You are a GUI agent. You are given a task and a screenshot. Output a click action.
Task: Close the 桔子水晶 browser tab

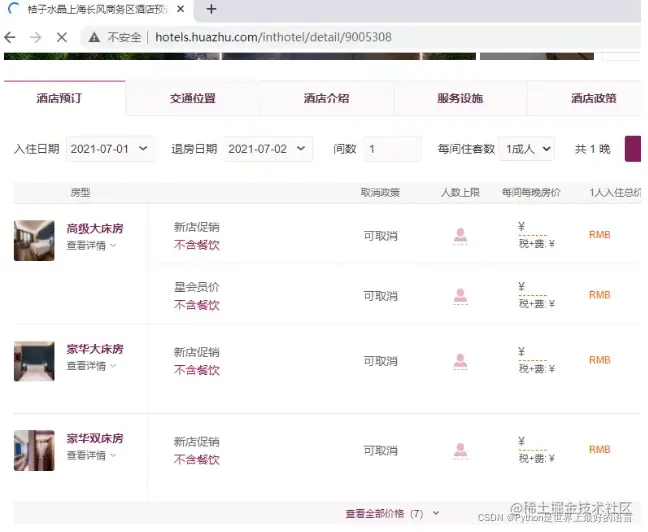click(x=181, y=9)
